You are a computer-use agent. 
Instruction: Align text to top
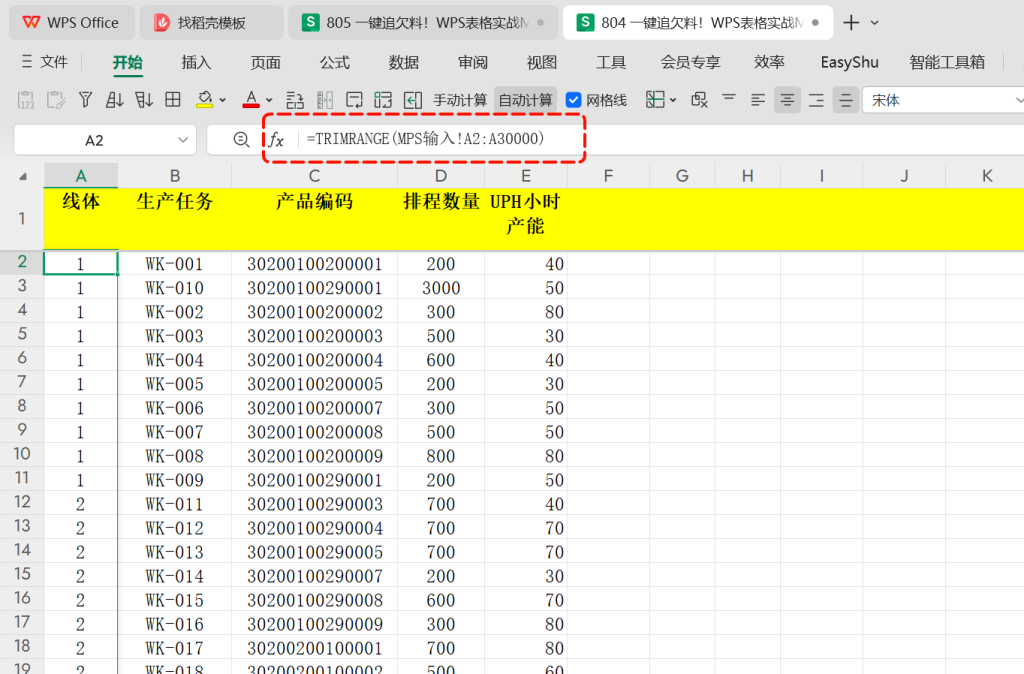click(729, 100)
